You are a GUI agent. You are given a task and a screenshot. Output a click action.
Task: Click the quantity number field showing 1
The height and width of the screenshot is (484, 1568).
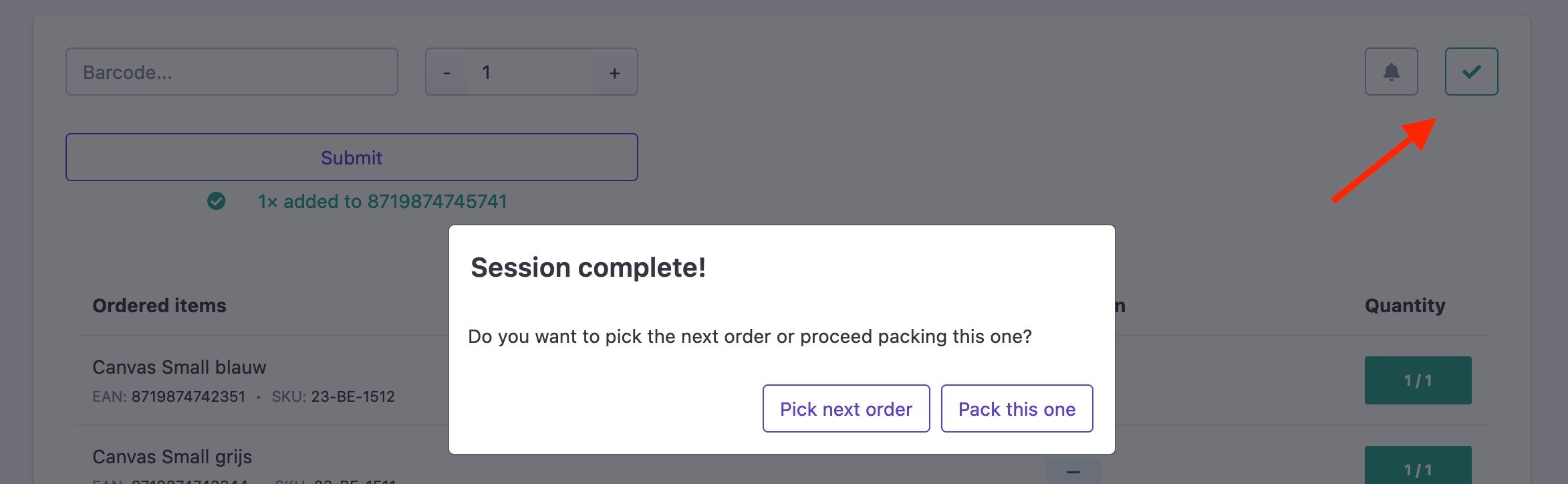pos(530,72)
